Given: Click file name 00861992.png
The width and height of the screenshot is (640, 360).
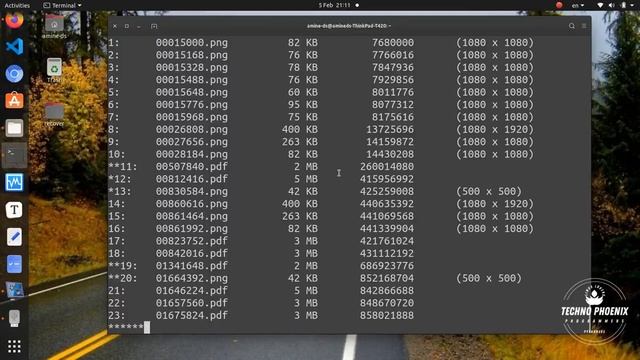Looking at the screenshot, I should [x=191, y=229].
